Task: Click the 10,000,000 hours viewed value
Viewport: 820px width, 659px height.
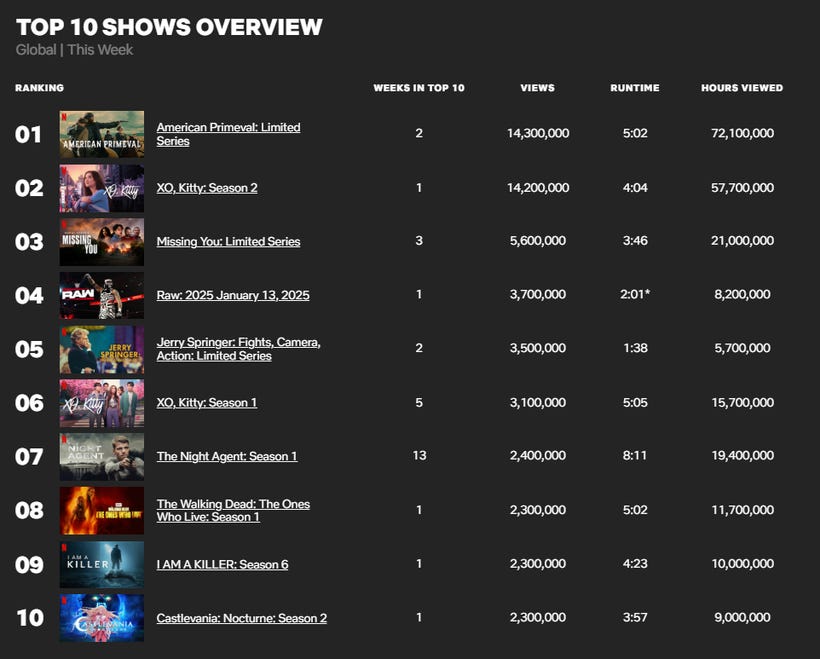Action: (x=743, y=563)
